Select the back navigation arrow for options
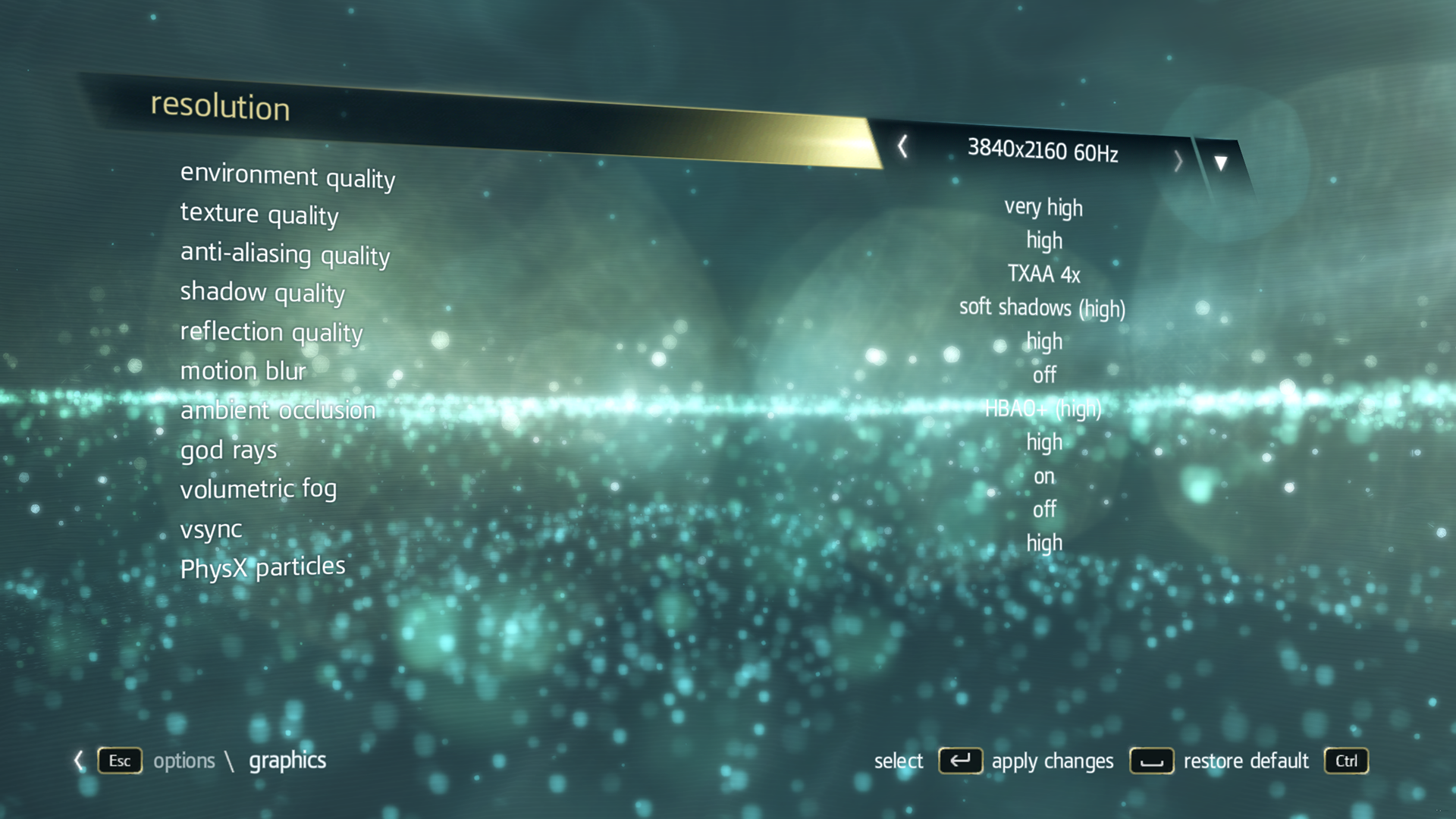1456x819 pixels. pyautogui.click(x=79, y=760)
